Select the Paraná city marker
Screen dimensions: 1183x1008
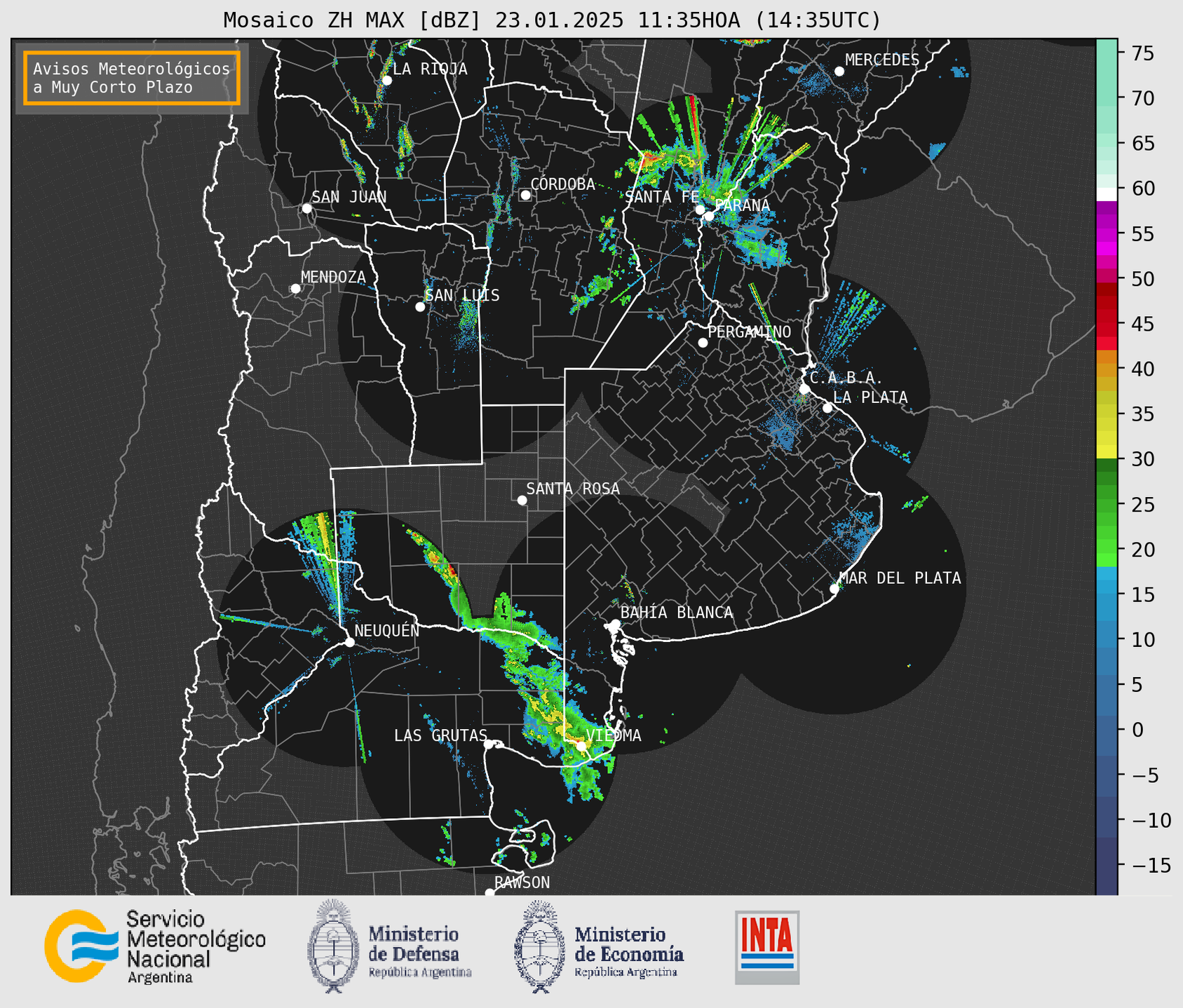click(709, 216)
